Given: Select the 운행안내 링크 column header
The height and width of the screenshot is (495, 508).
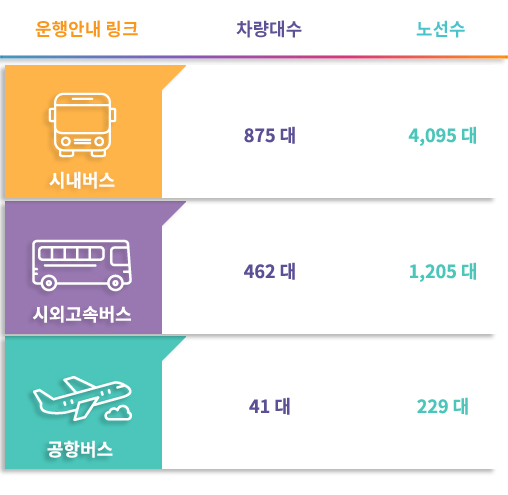Looking at the screenshot, I should [86, 29].
